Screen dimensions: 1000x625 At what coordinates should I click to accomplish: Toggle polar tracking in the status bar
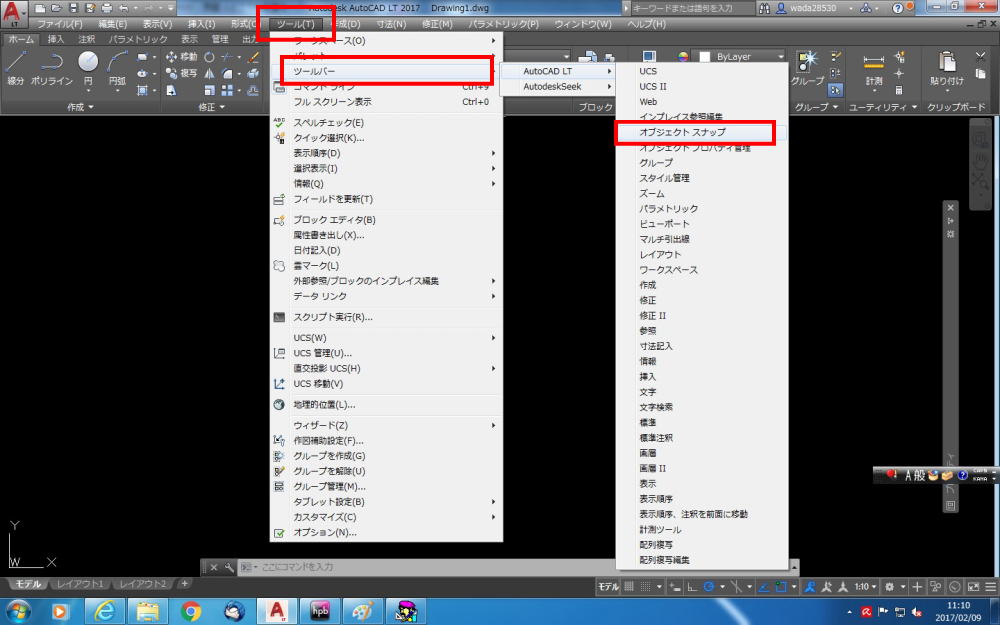708,587
